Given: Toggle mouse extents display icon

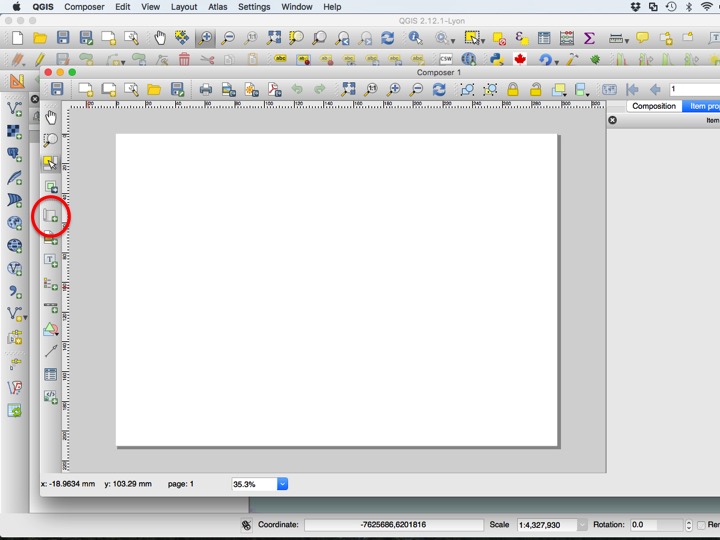Looking at the screenshot, I should click(x=247, y=524).
